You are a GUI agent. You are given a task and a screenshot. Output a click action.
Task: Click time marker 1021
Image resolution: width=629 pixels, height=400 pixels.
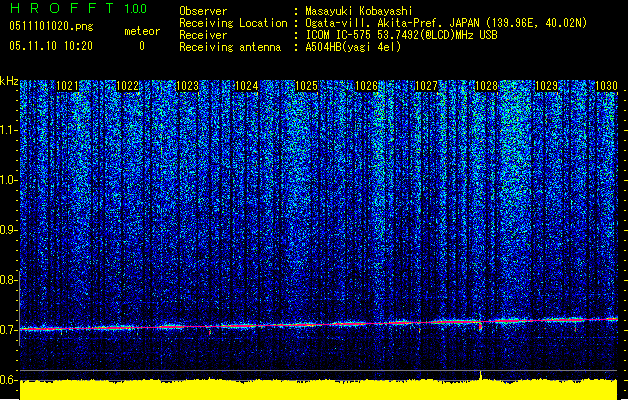click(x=67, y=86)
